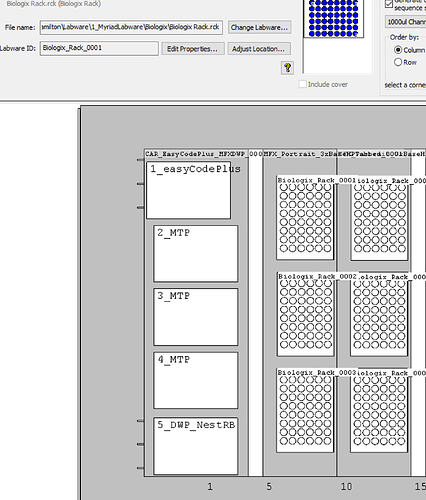426x500 pixels.
Task: Enable the Include cover checkbox
Action: [x=303, y=84]
